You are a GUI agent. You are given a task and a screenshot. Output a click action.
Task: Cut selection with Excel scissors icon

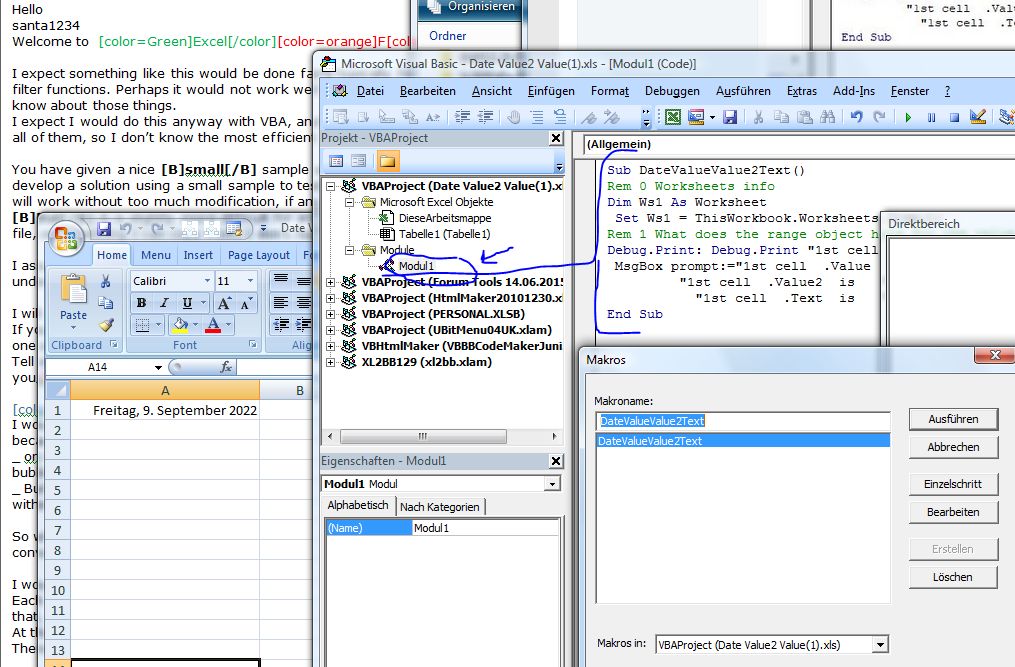106,281
